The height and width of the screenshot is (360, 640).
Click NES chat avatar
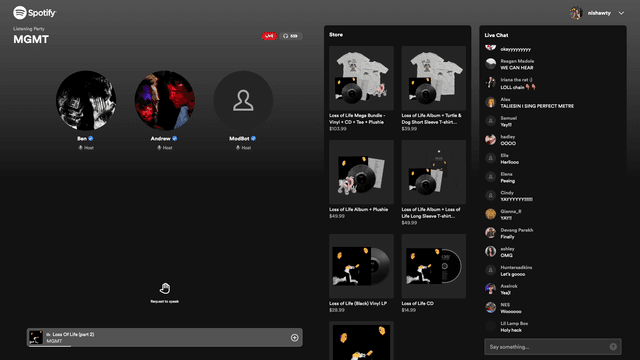point(491,307)
